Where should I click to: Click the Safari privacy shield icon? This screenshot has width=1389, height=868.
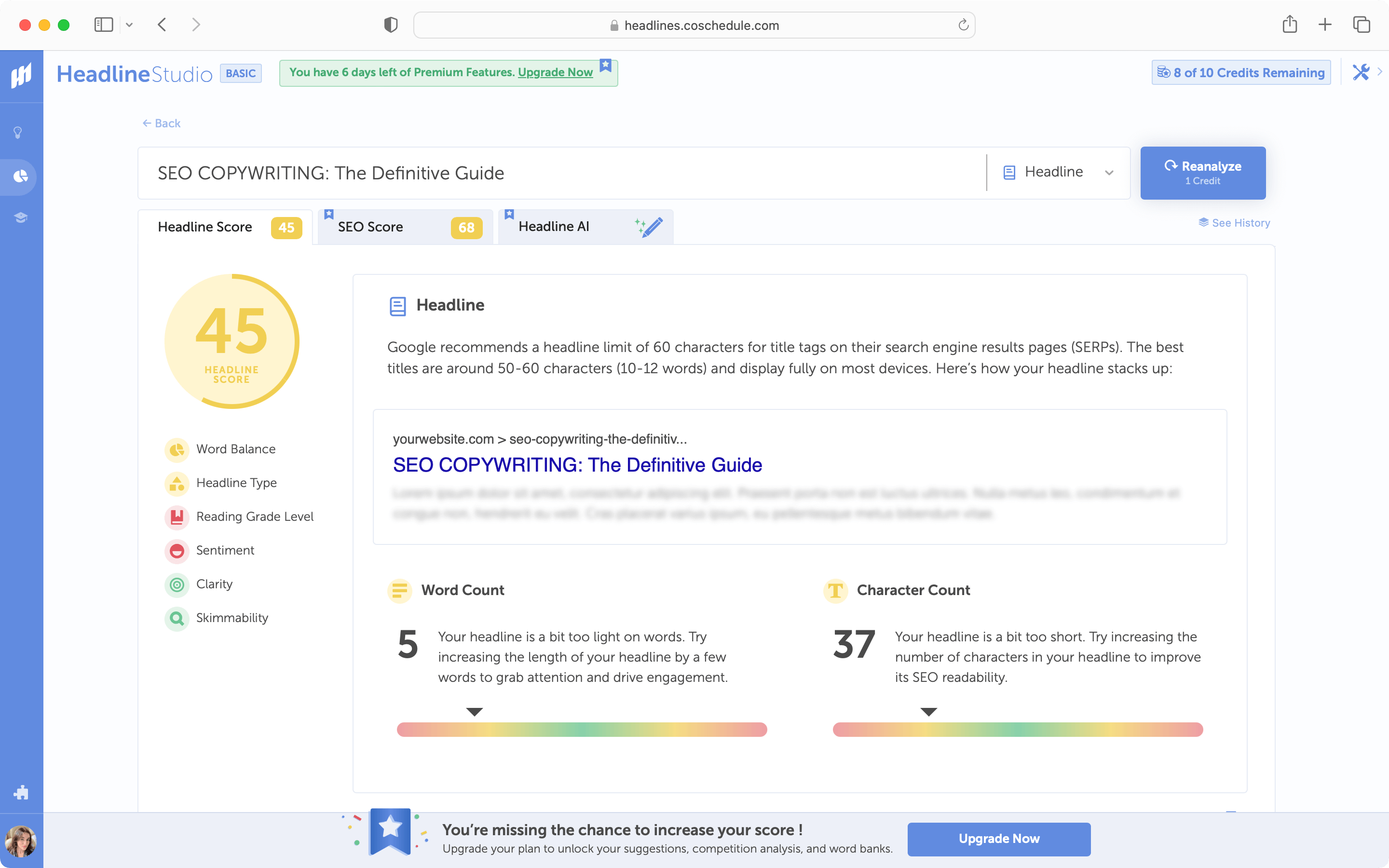point(390,25)
